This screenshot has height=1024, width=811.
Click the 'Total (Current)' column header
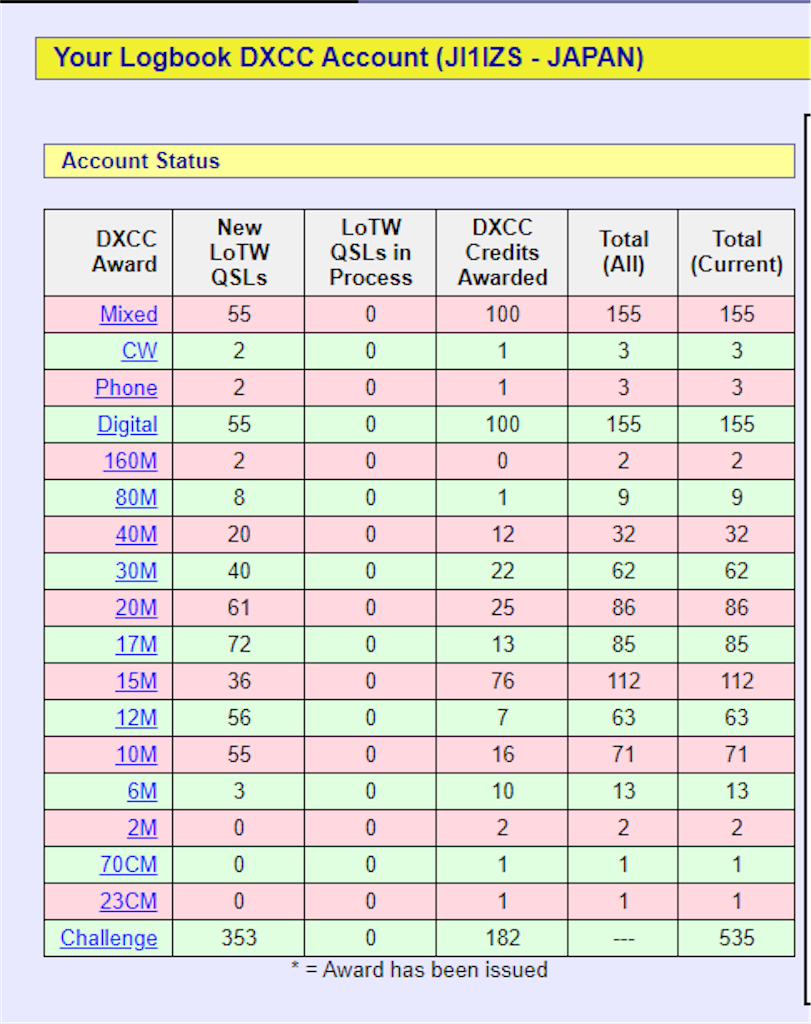pyautogui.click(x=737, y=252)
